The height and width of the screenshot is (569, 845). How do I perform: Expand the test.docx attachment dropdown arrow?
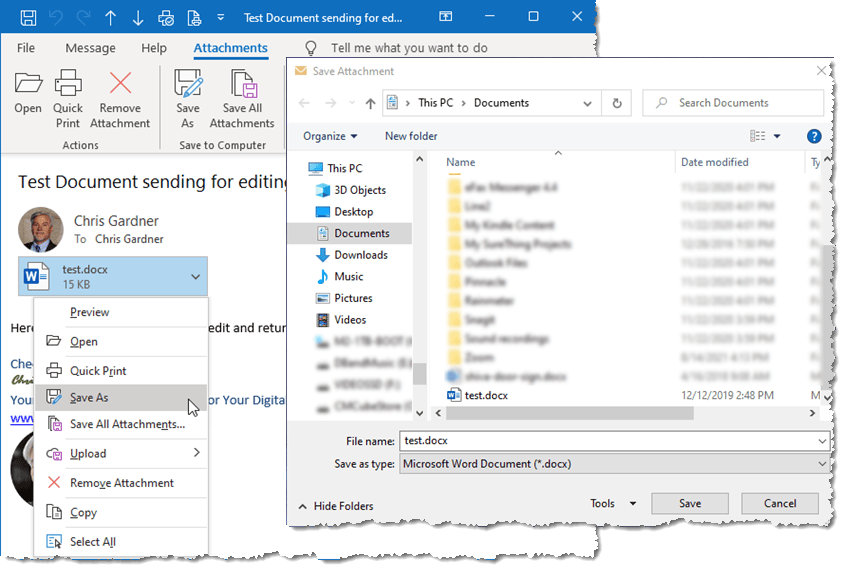tap(195, 276)
